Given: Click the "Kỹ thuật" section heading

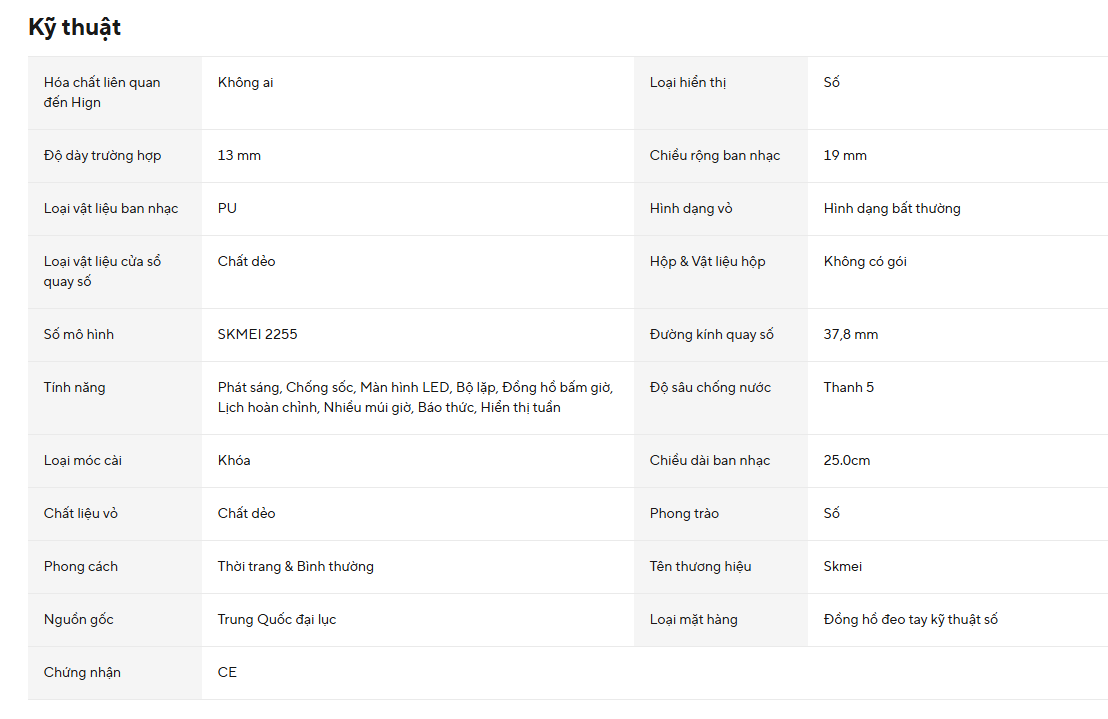Looking at the screenshot, I should coord(74,27).
